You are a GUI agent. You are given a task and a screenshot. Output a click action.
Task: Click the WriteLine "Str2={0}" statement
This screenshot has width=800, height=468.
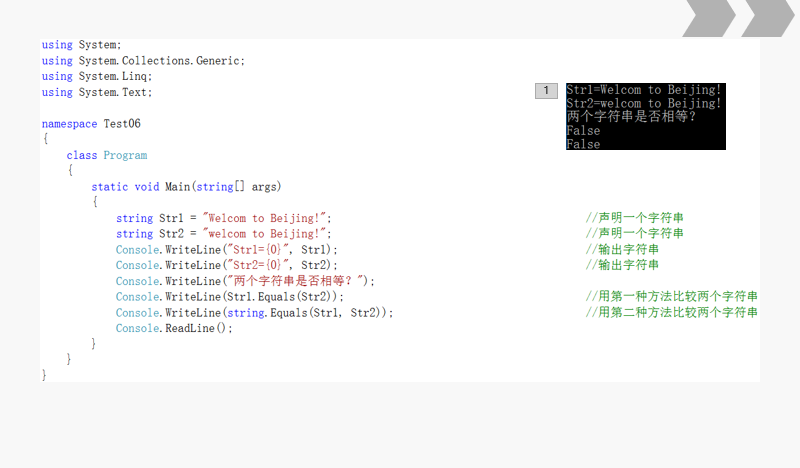(227, 266)
